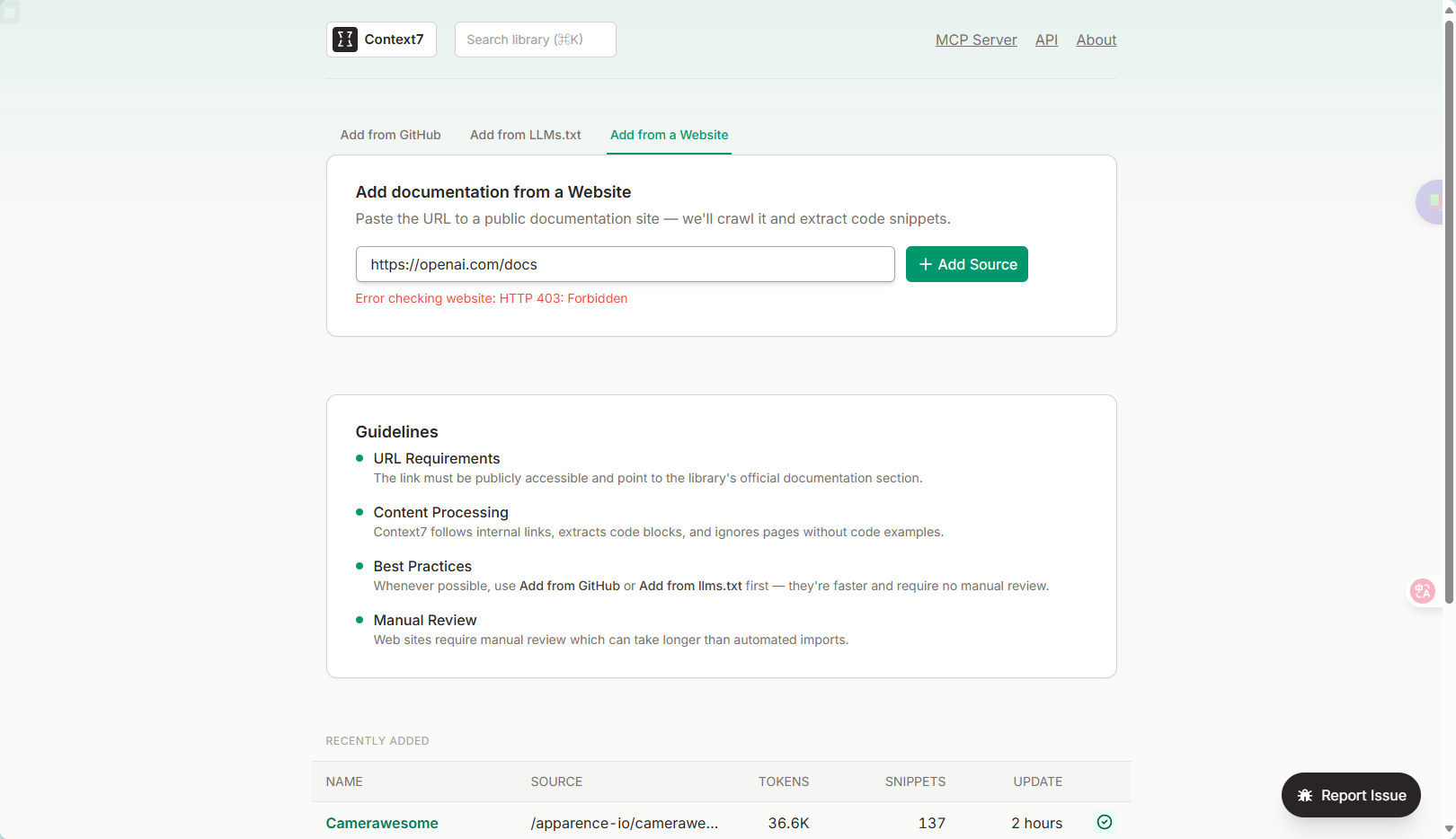Click the Context7 logo icon
The height and width of the screenshot is (839, 1456).
[x=345, y=40]
